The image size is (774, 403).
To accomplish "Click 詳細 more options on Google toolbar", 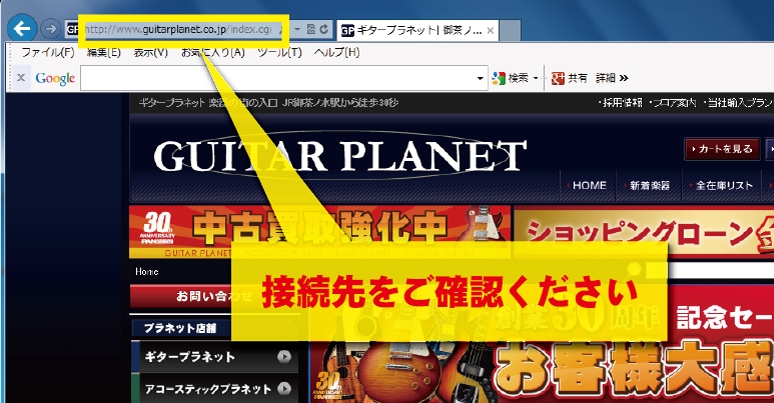I will (611, 78).
